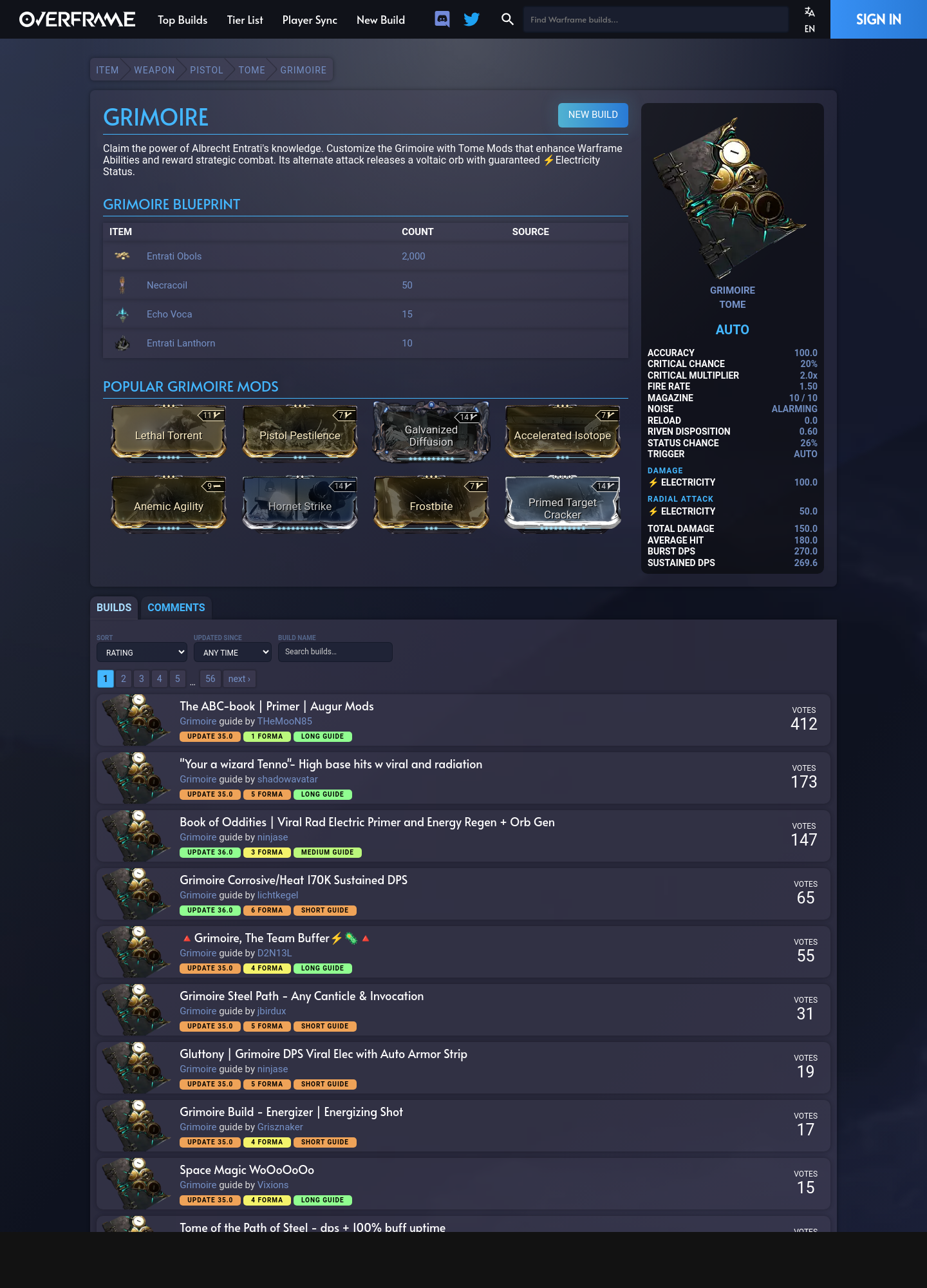Open author Vixions profile link
The image size is (927, 1288).
coord(273,1185)
